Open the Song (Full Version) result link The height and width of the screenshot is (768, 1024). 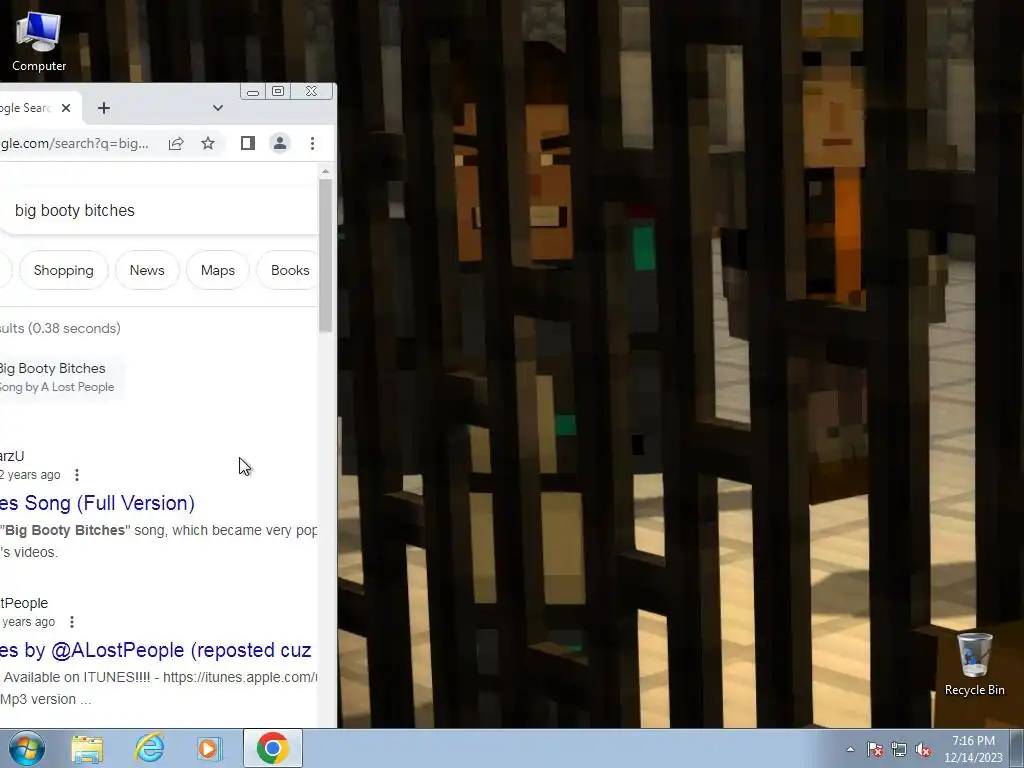point(97,503)
